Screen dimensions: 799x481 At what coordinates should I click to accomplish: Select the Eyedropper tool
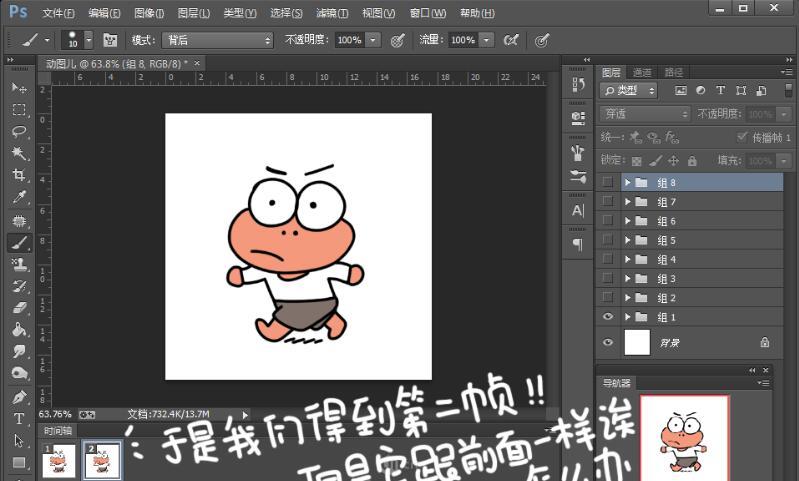pyautogui.click(x=19, y=197)
